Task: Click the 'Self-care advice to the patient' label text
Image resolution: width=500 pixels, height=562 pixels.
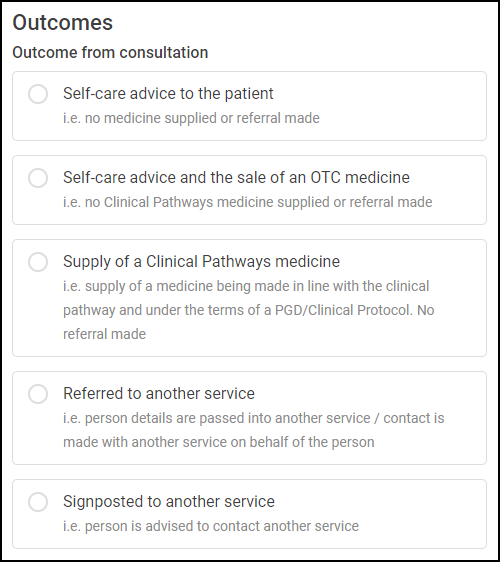Action: (x=168, y=94)
